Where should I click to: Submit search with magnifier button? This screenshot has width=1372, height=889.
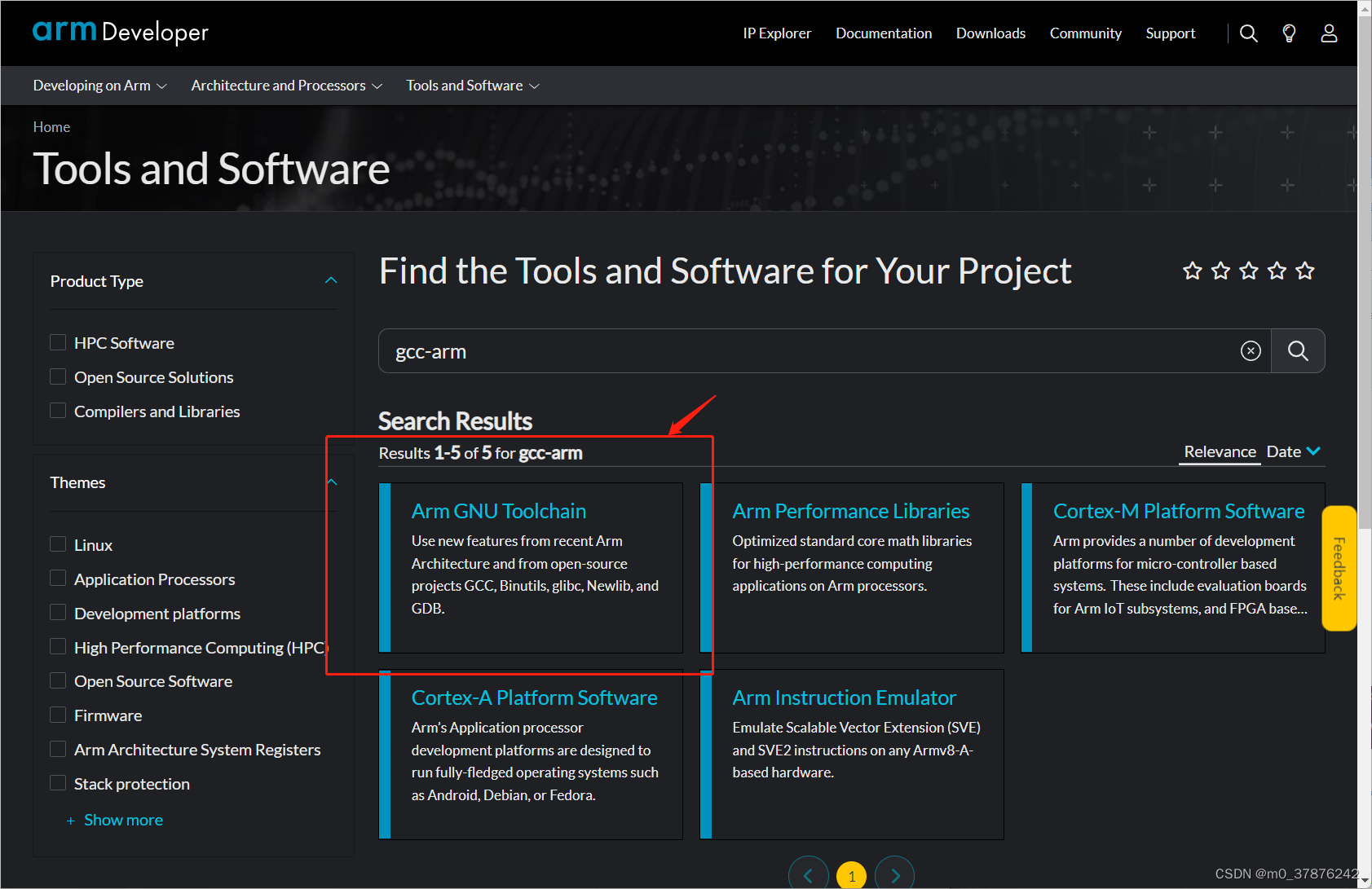pos(1298,351)
